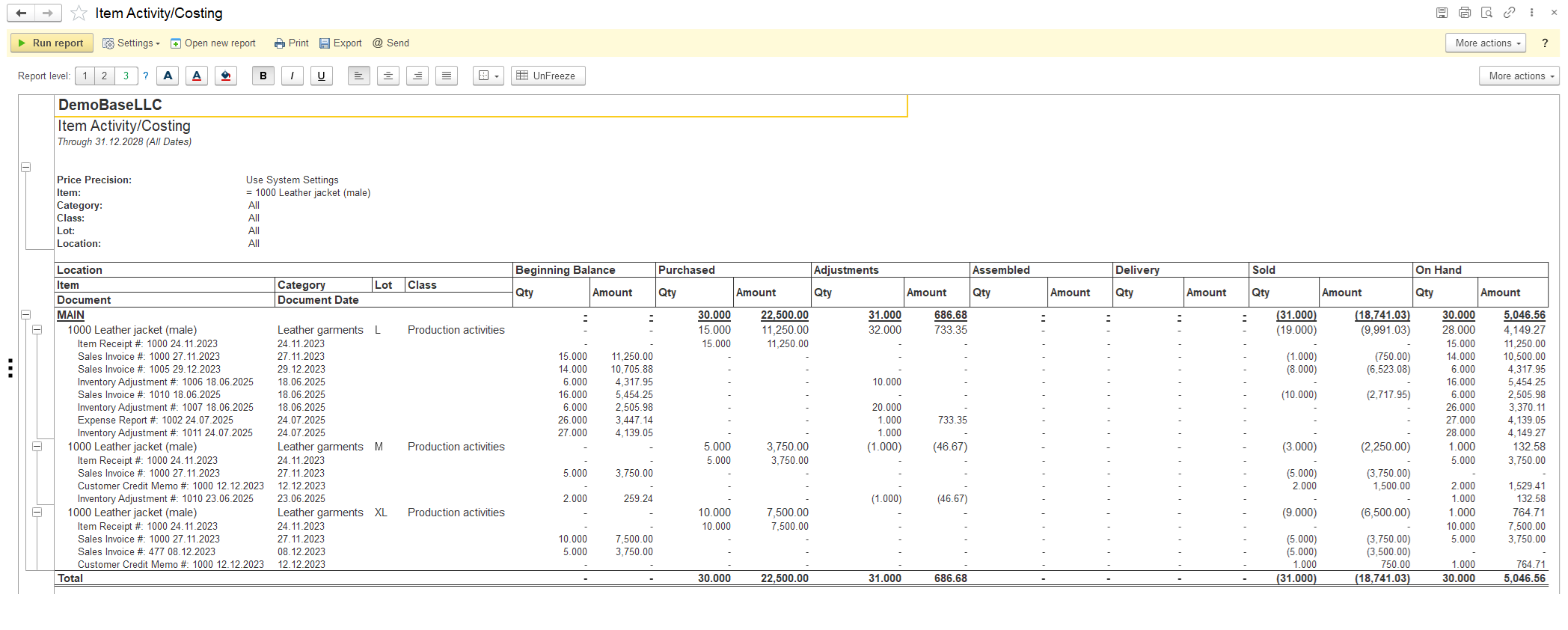Screen dimensions: 1568x630
Task: Toggle underline formatting button
Action: (x=321, y=76)
